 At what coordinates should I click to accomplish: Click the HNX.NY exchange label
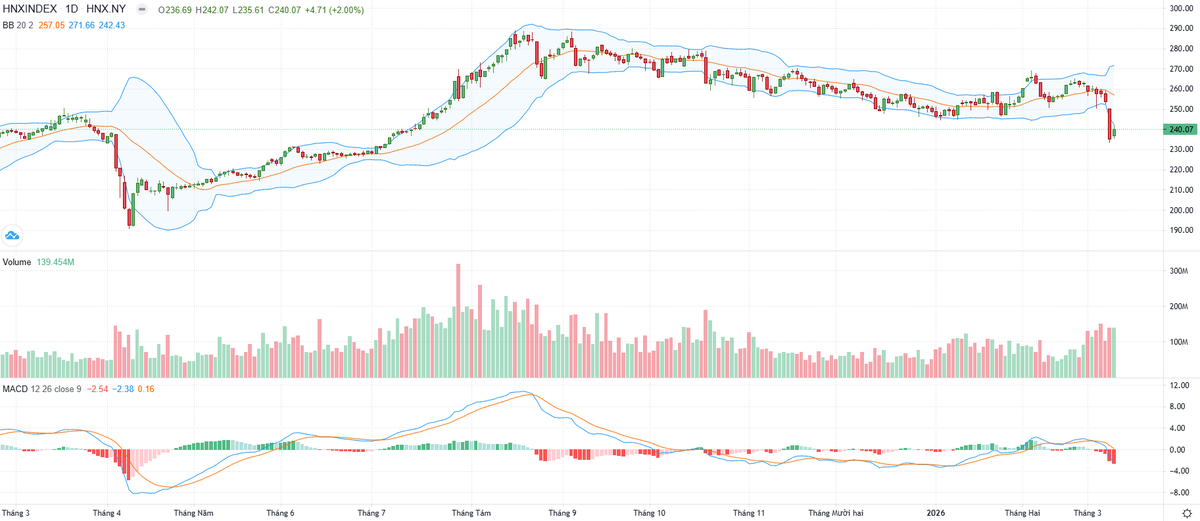(x=105, y=9)
